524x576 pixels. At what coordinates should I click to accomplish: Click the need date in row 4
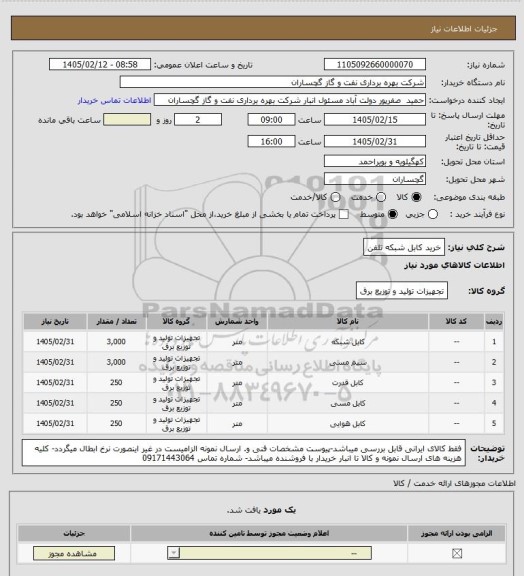55,403
